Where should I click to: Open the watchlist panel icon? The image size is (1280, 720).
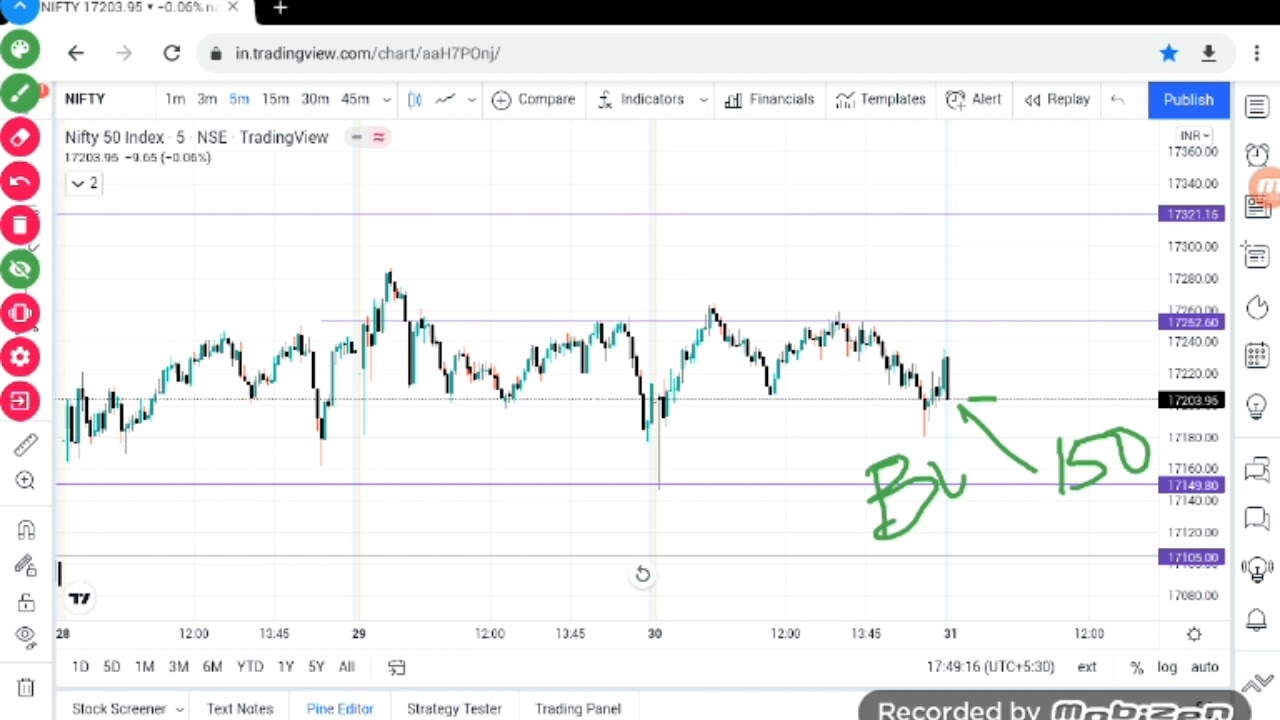click(1257, 106)
